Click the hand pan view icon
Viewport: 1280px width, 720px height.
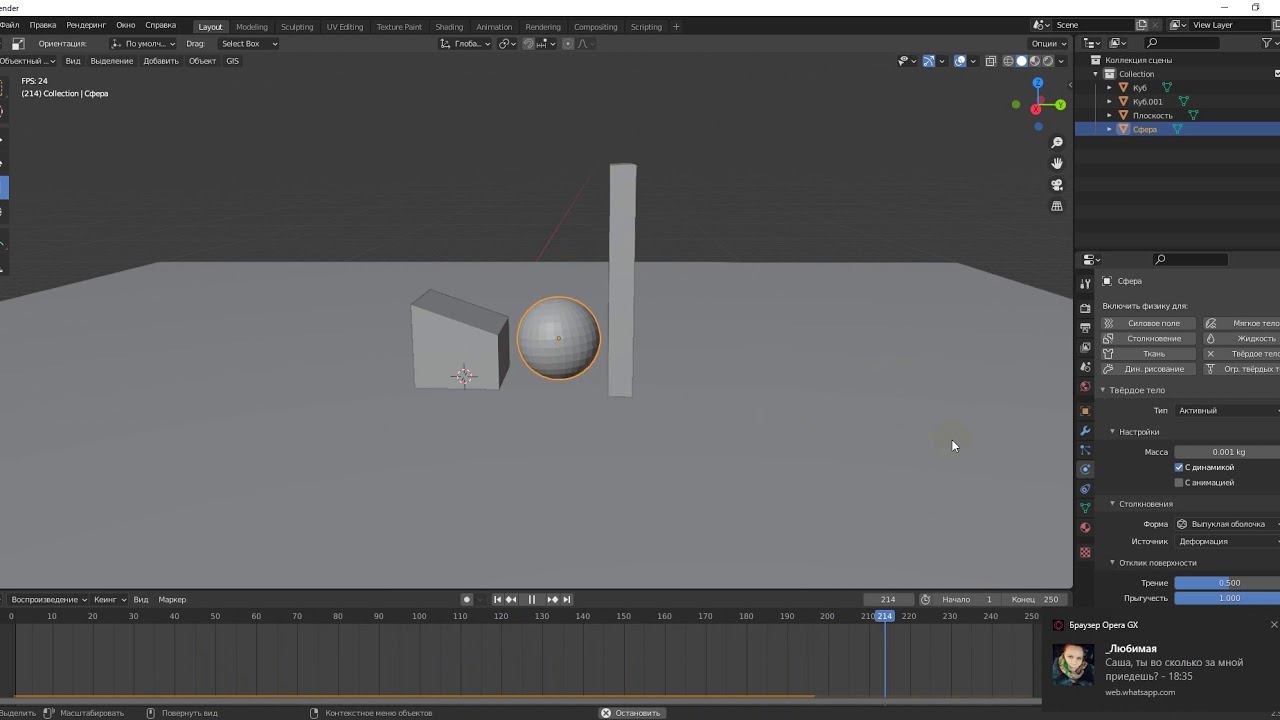(1057, 163)
